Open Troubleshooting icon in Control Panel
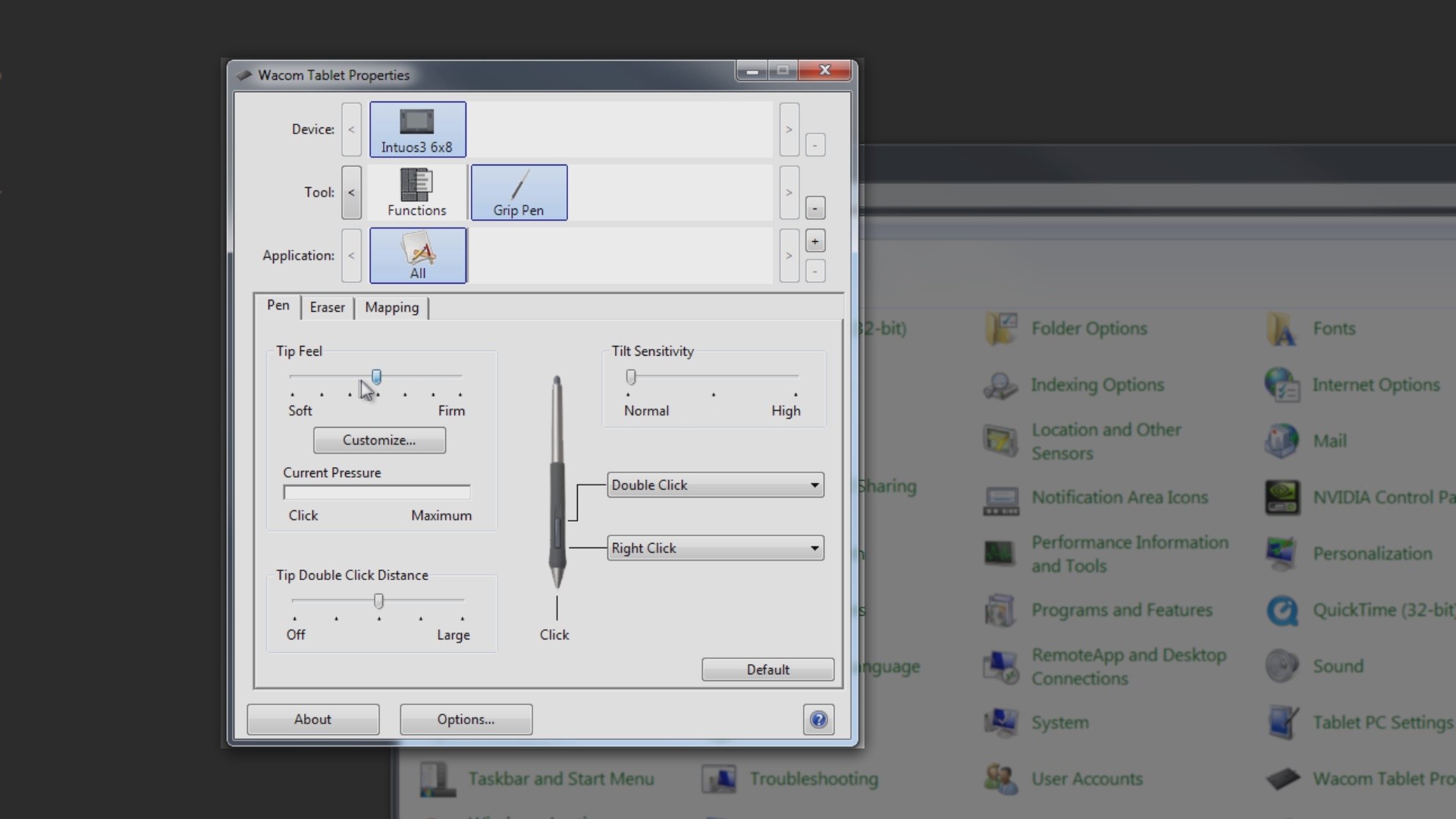Screen dimensions: 1456x819 pyautogui.click(x=719, y=780)
